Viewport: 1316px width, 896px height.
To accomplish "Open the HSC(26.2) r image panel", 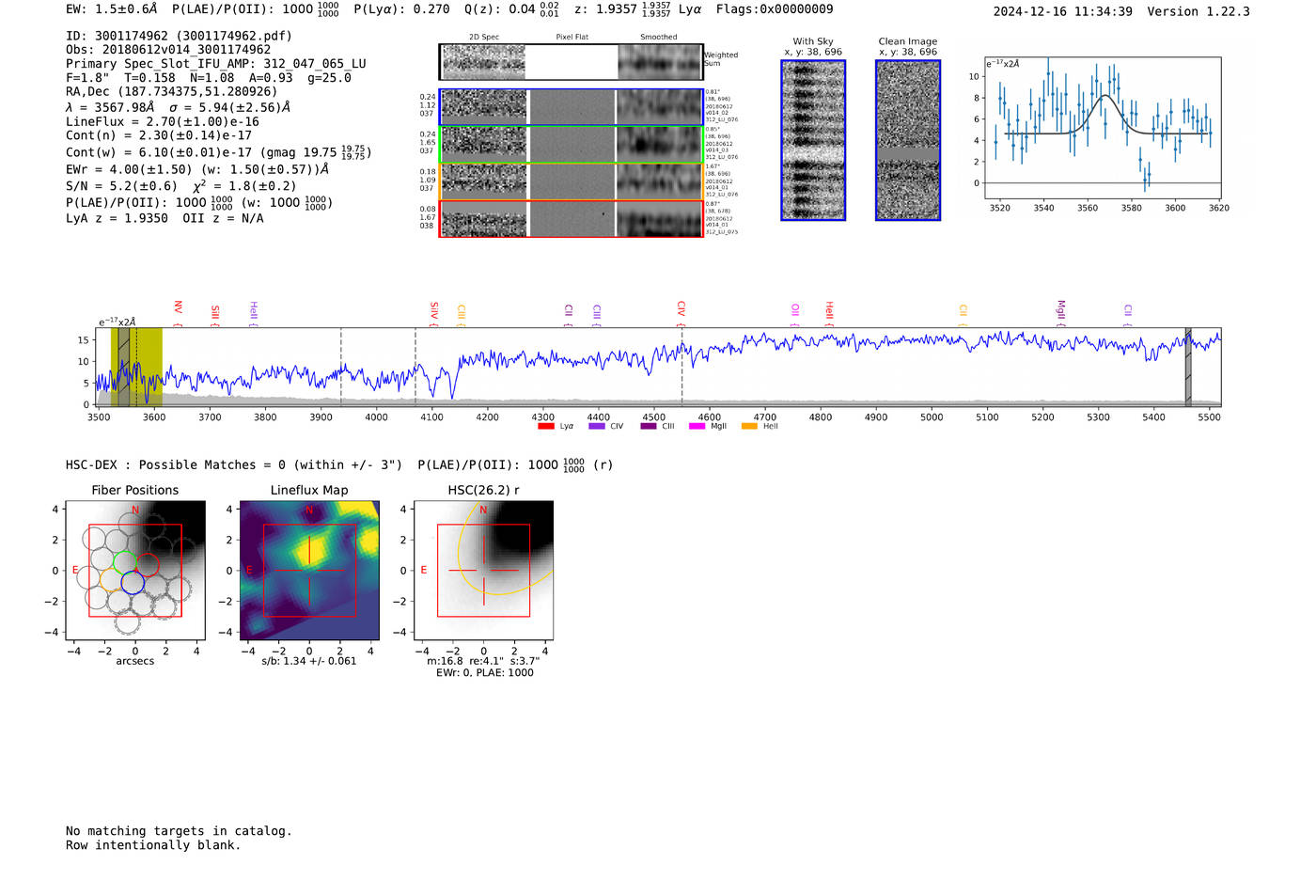I will [483, 571].
